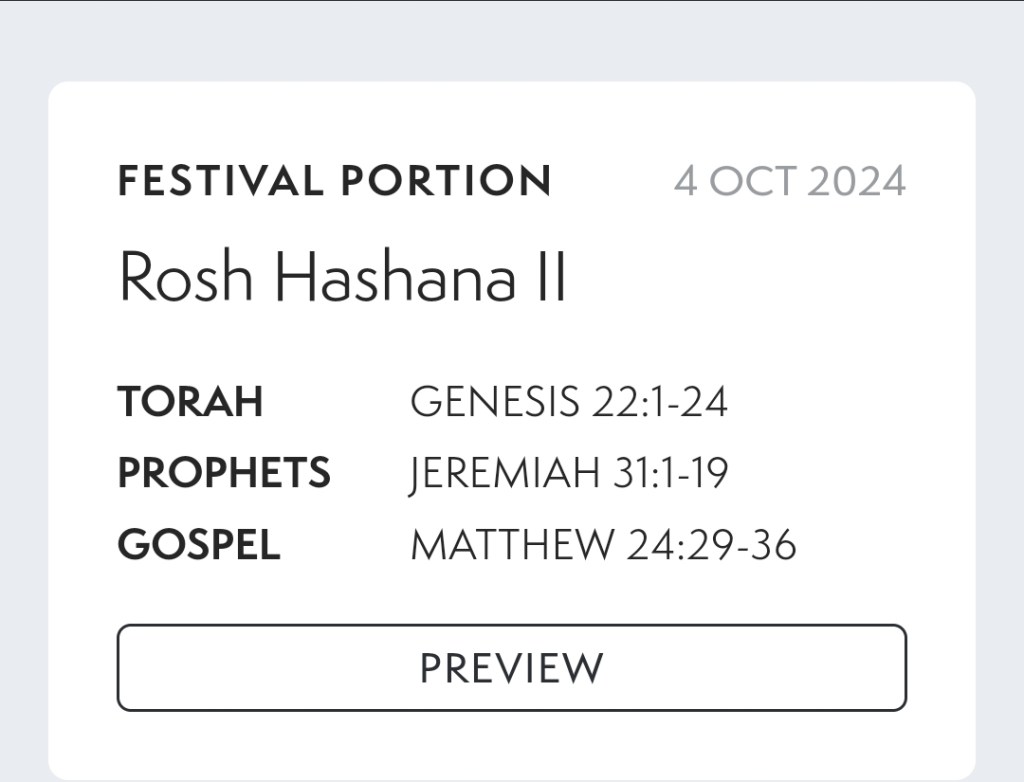This screenshot has width=1024, height=782.
Task: Open the Matthew 24:29-36 Gospel reading
Action: coord(603,545)
